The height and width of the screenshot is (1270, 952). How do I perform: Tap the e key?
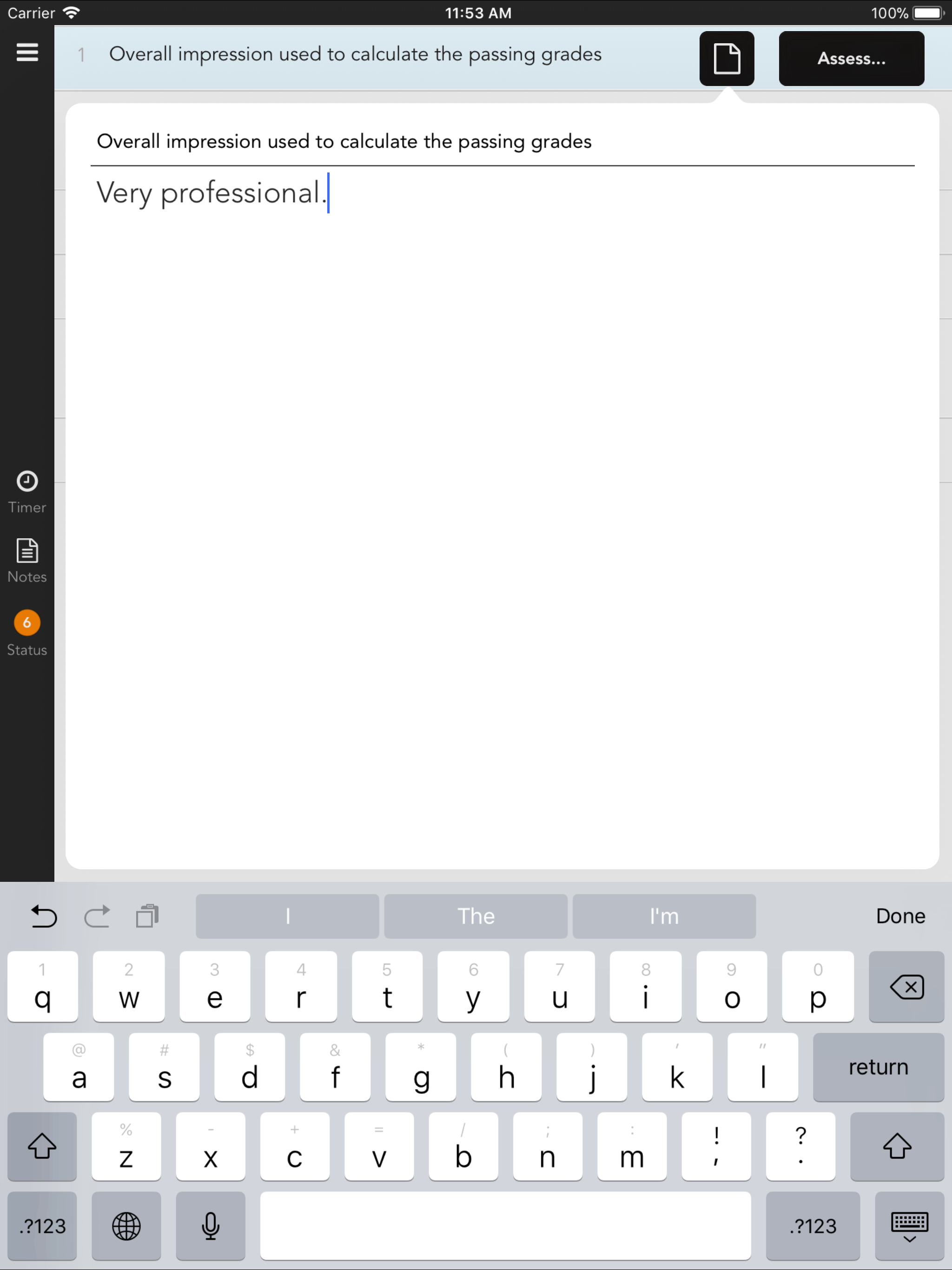pos(215,986)
